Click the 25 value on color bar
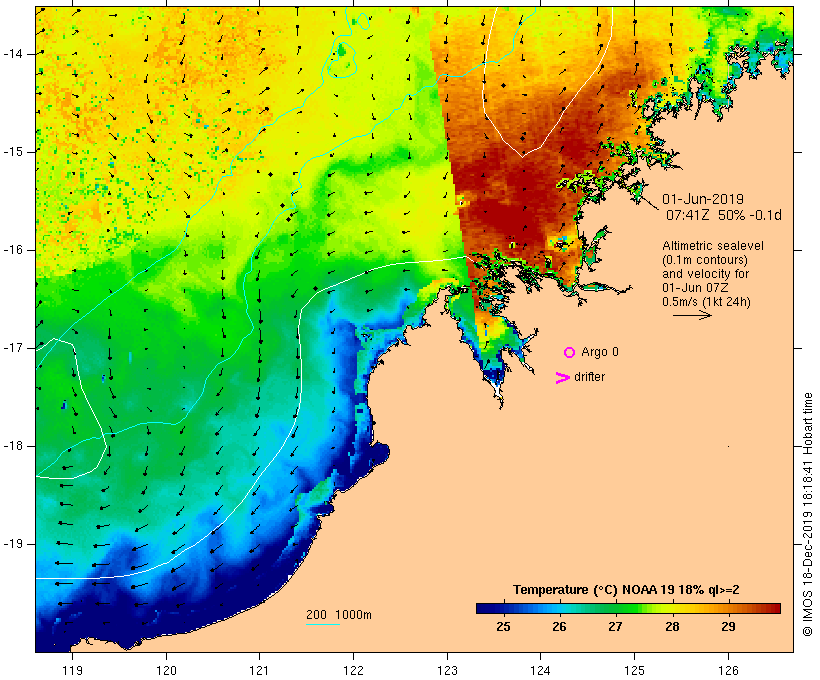820x680 pixels. click(503, 627)
